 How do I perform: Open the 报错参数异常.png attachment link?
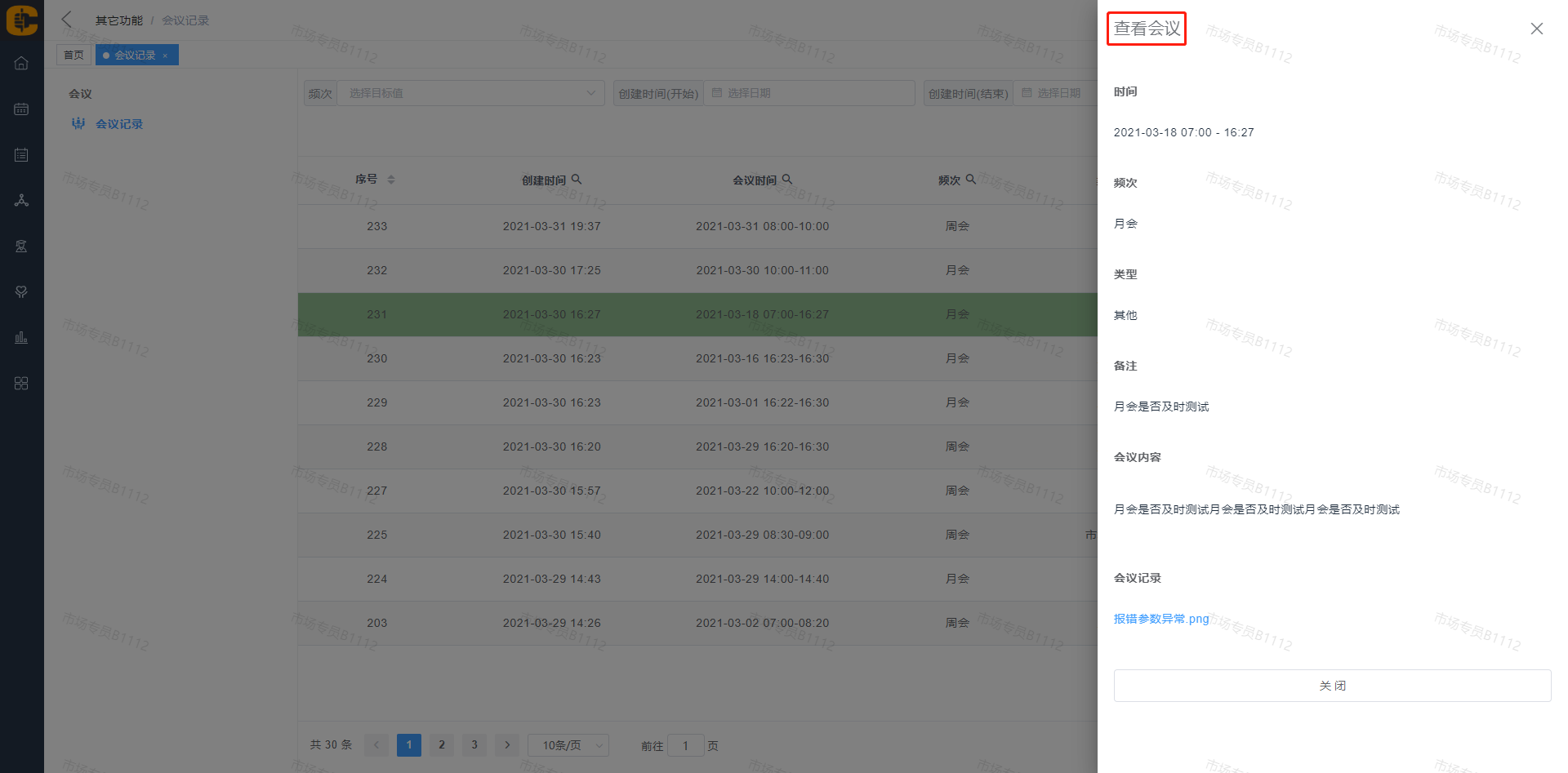pos(1160,619)
